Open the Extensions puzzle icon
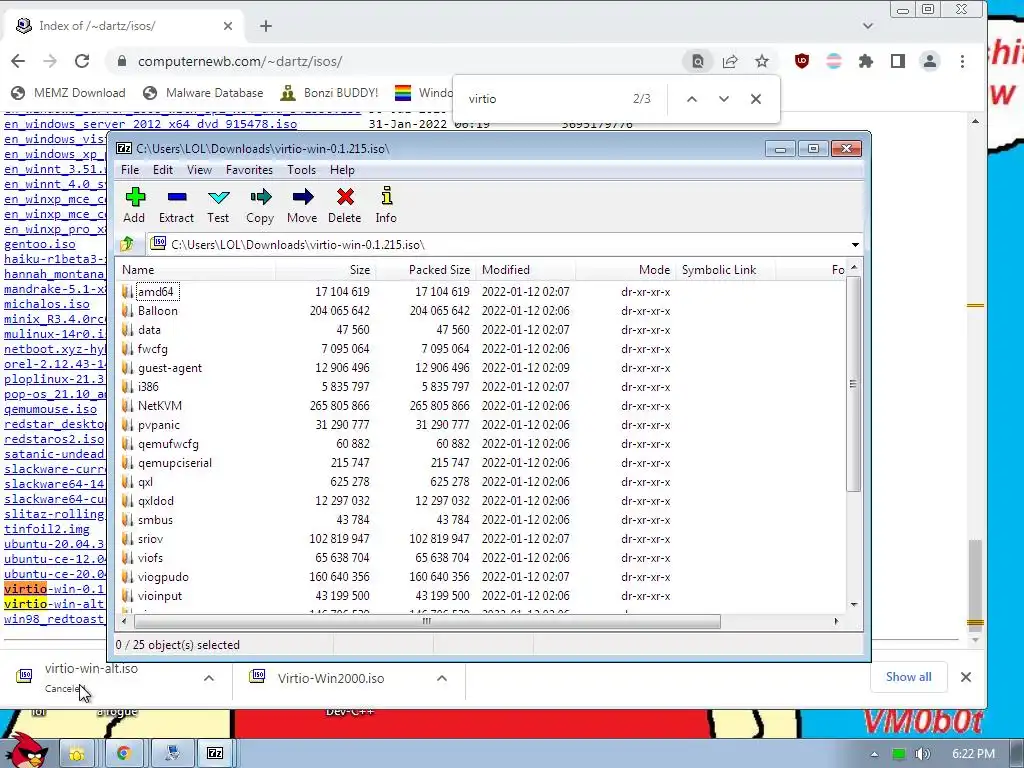1024x768 pixels. pos(866,61)
